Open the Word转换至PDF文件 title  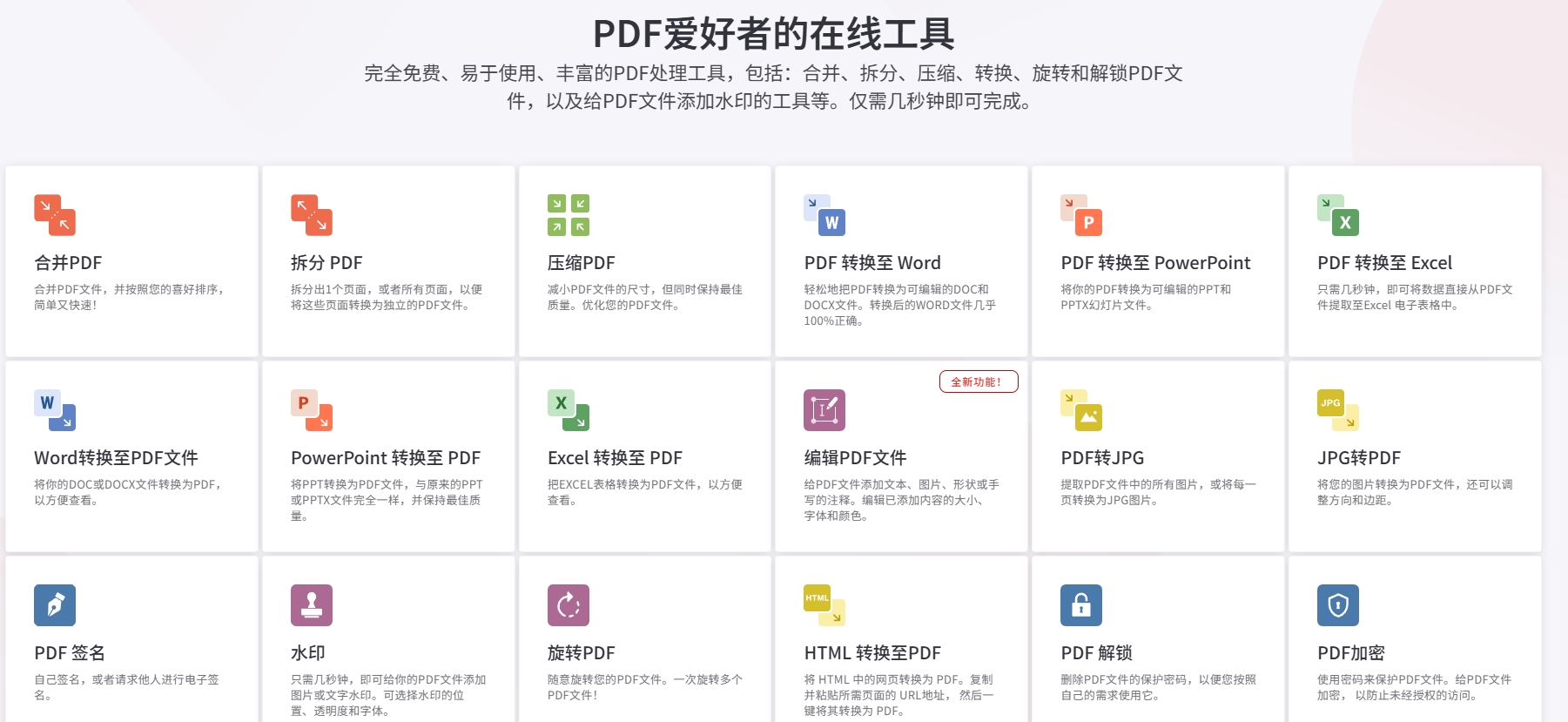(116, 458)
